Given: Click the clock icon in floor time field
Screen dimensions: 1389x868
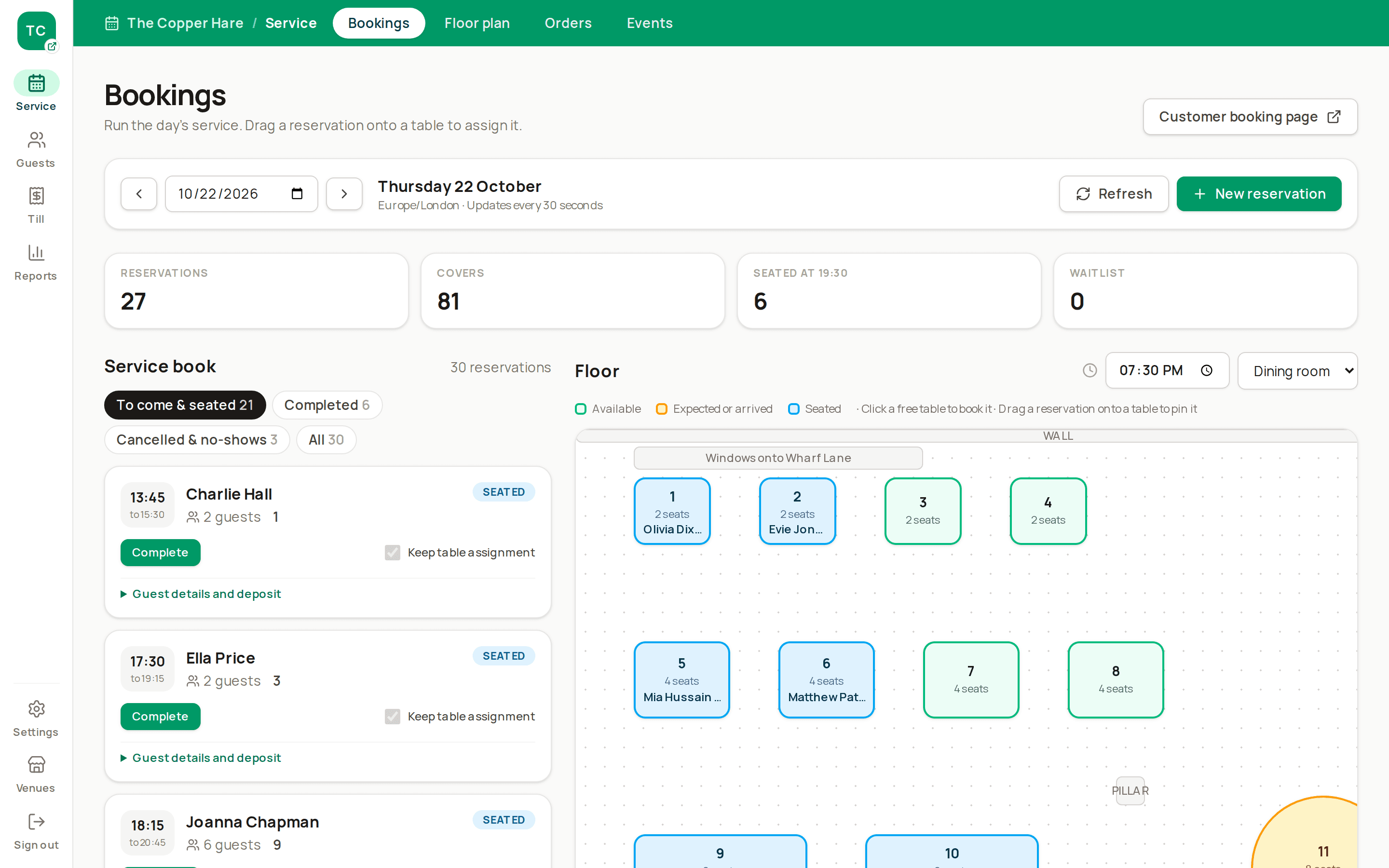Looking at the screenshot, I should [x=1207, y=370].
